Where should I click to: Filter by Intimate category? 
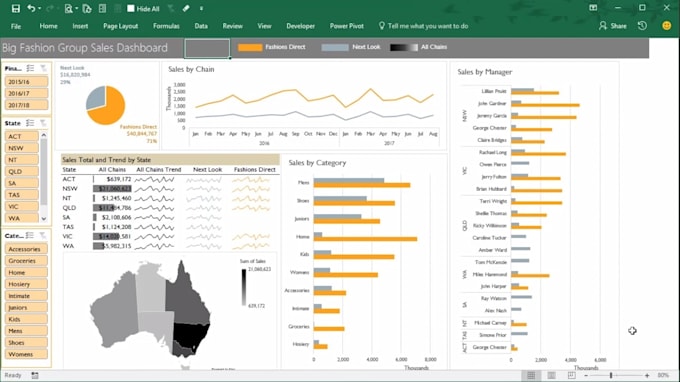pos(26,296)
